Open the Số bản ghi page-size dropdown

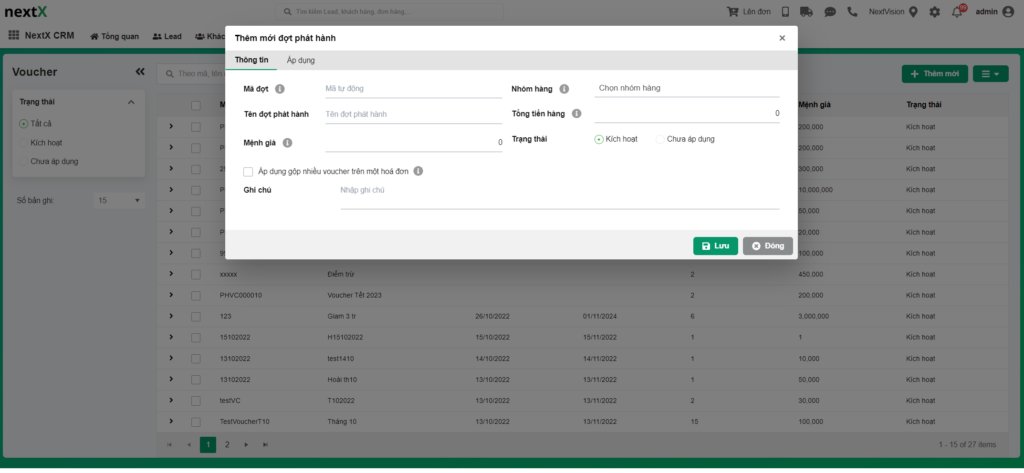click(119, 200)
